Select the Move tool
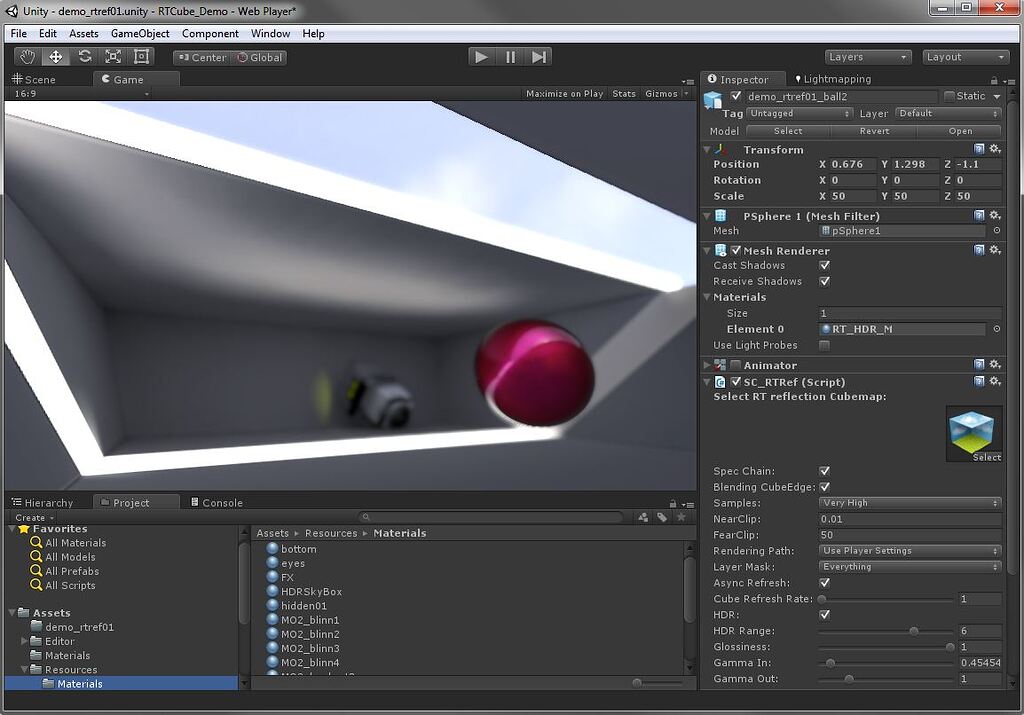Image resolution: width=1024 pixels, height=715 pixels. pos(54,57)
